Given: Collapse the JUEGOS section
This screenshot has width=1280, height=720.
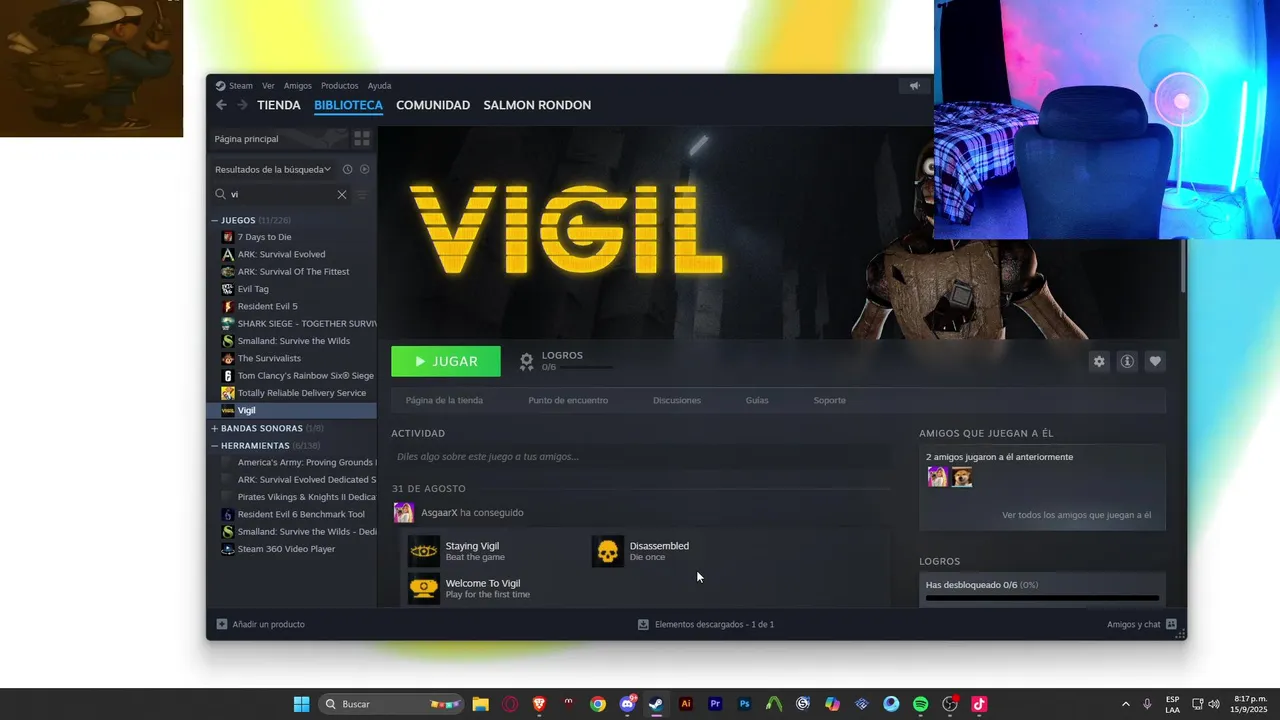Looking at the screenshot, I should coord(214,220).
